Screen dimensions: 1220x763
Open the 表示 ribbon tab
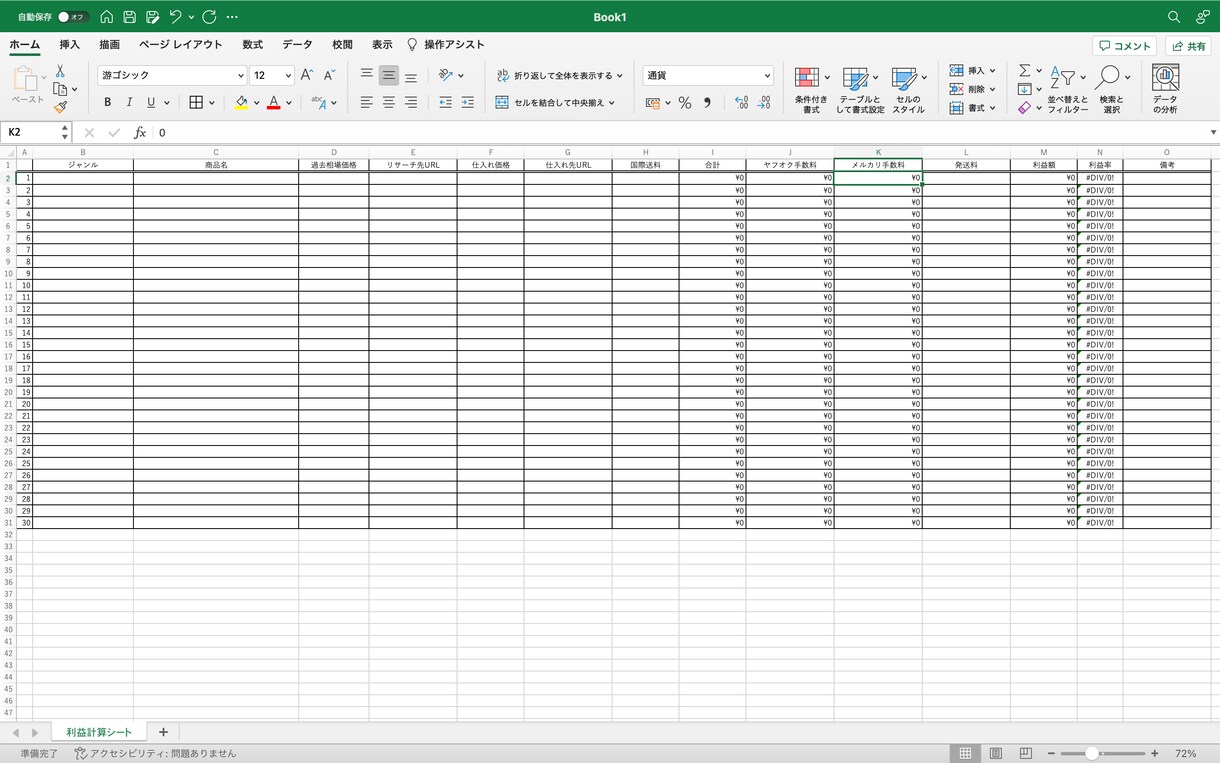382,45
